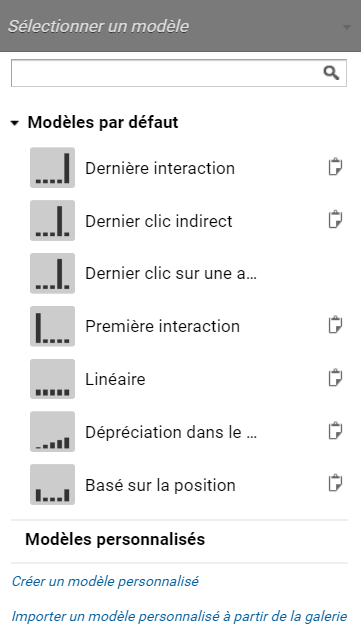The width and height of the screenshot is (361, 627).
Task: Click the Première interaction bar chart thumbnail
Action: [x=52, y=326]
